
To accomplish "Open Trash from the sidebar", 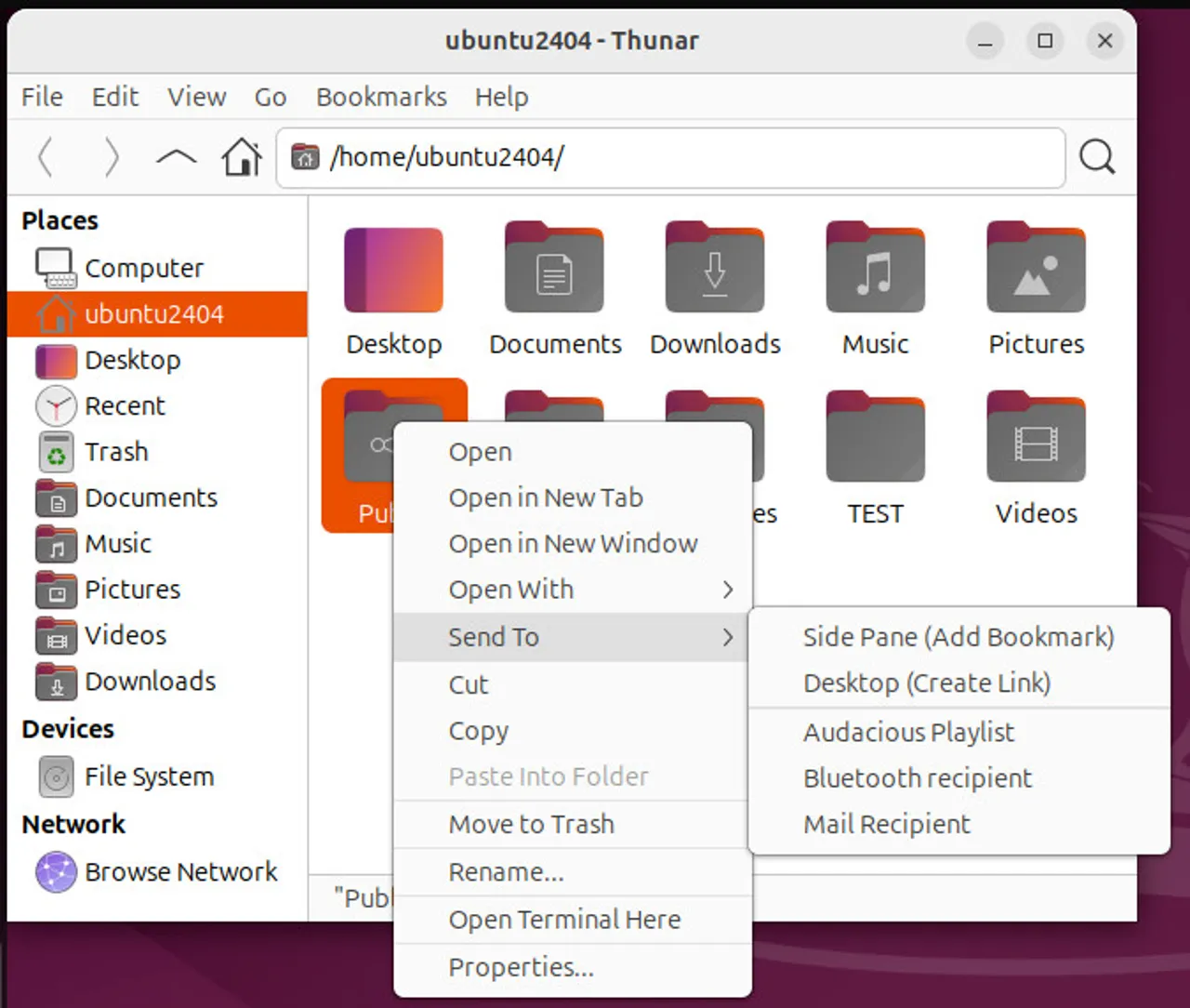I will 115,451.
